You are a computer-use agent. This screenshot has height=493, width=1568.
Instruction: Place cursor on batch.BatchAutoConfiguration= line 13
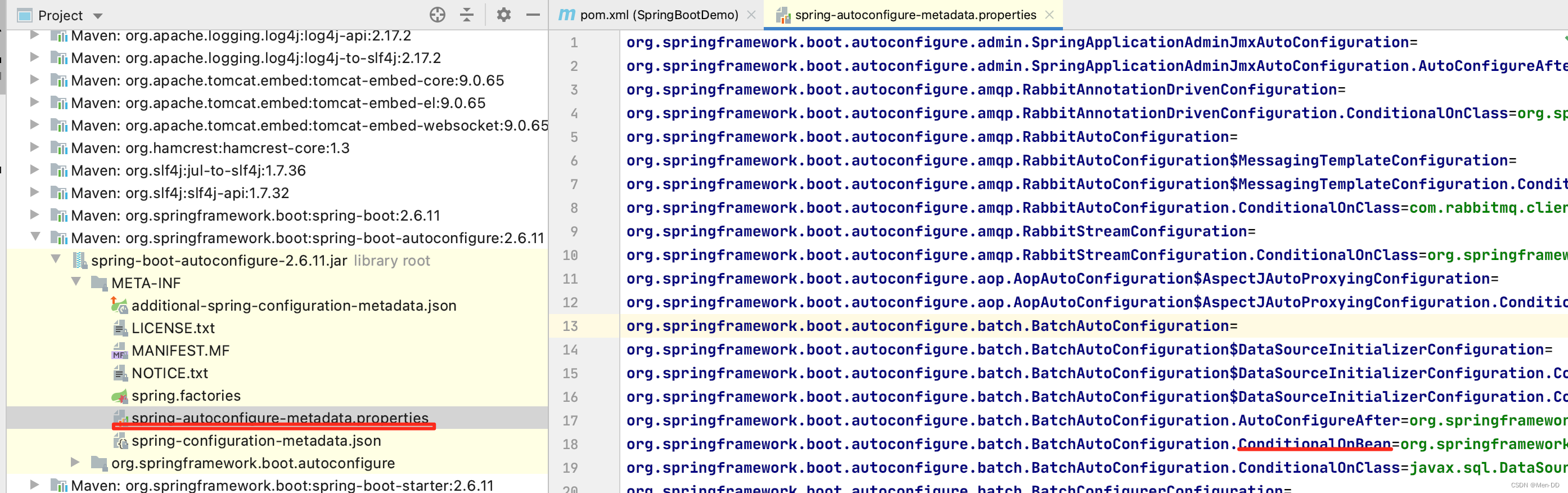click(1107, 326)
